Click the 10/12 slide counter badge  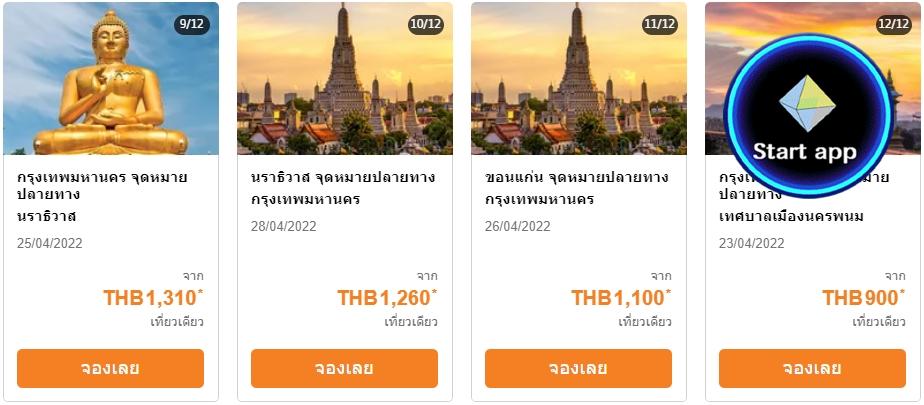(426, 24)
